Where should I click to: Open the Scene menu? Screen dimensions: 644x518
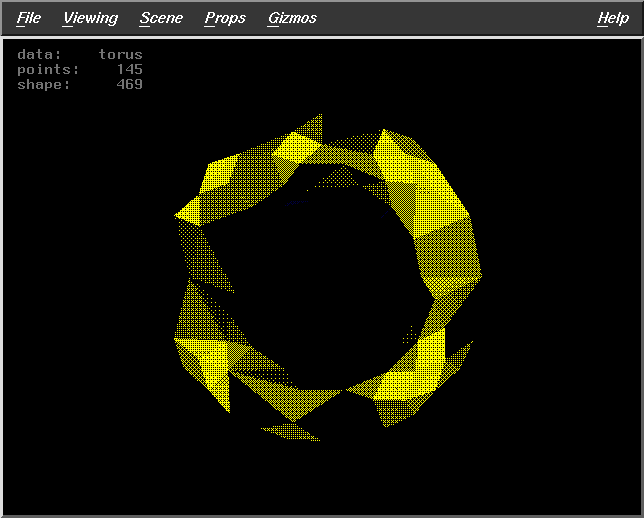tap(161, 18)
